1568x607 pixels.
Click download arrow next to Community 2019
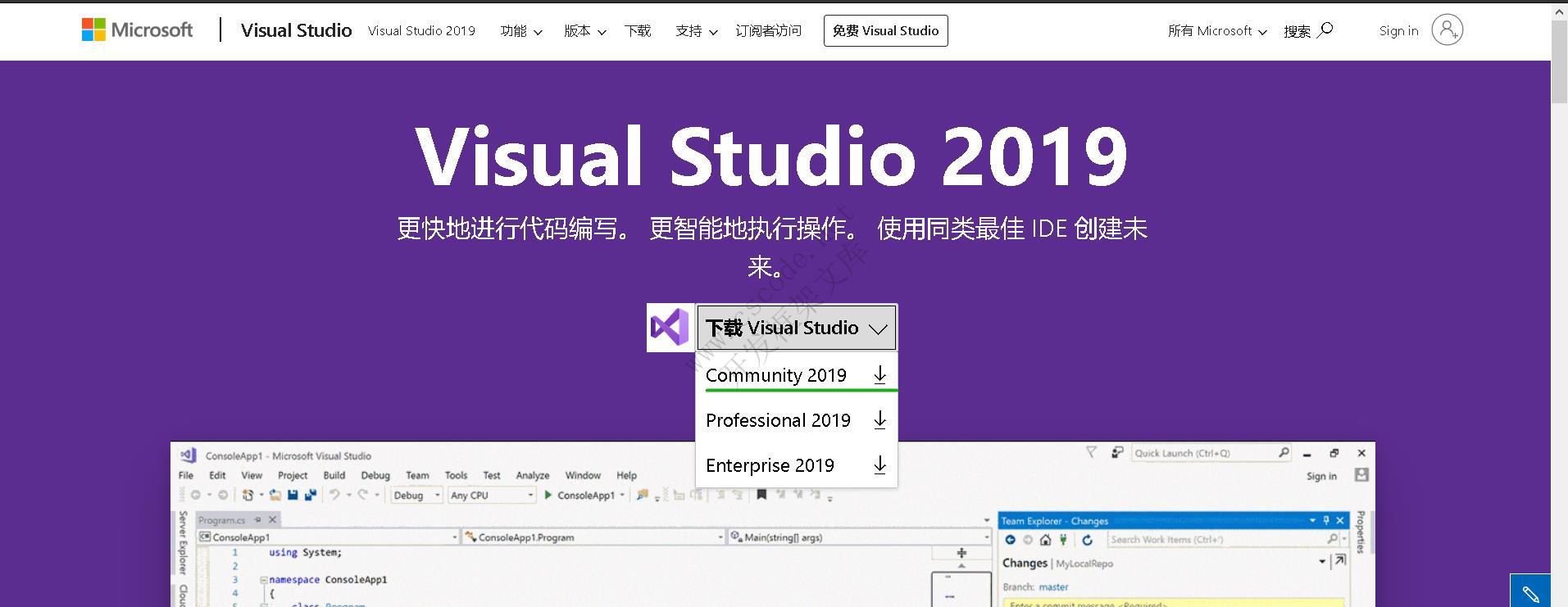[x=879, y=375]
